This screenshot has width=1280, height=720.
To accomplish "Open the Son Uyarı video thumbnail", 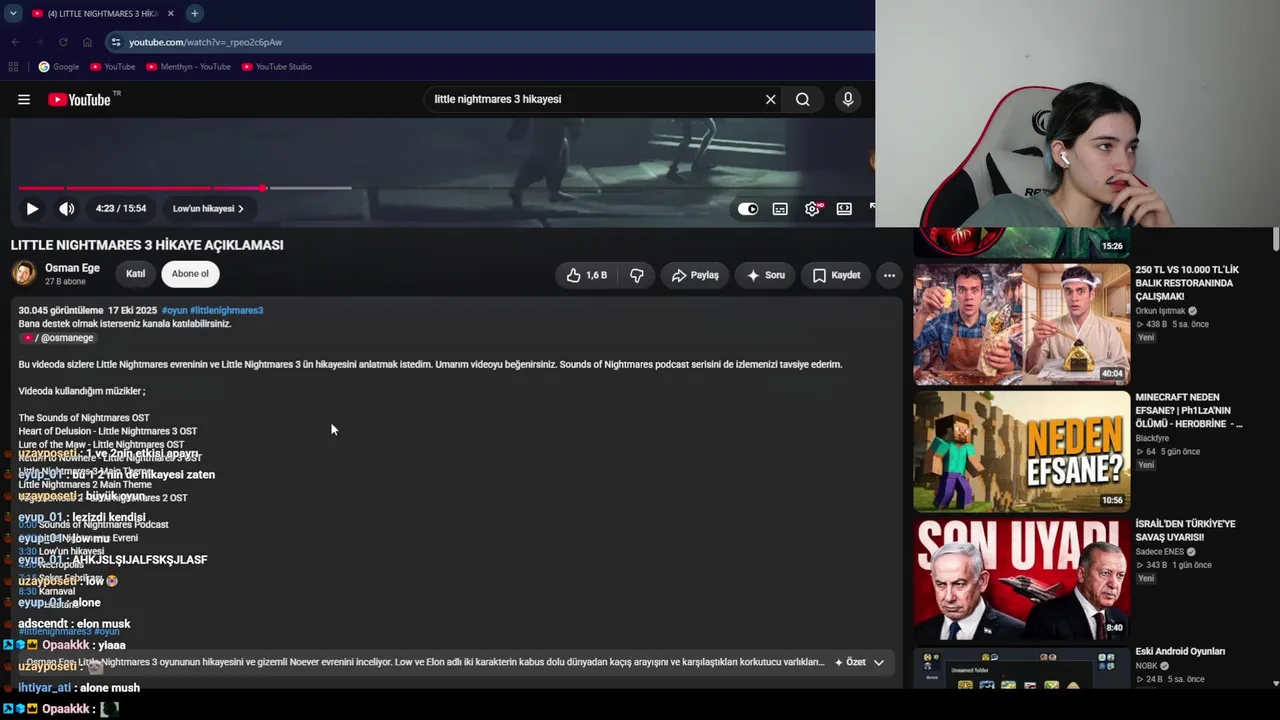I will pyautogui.click(x=1021, y=578).
